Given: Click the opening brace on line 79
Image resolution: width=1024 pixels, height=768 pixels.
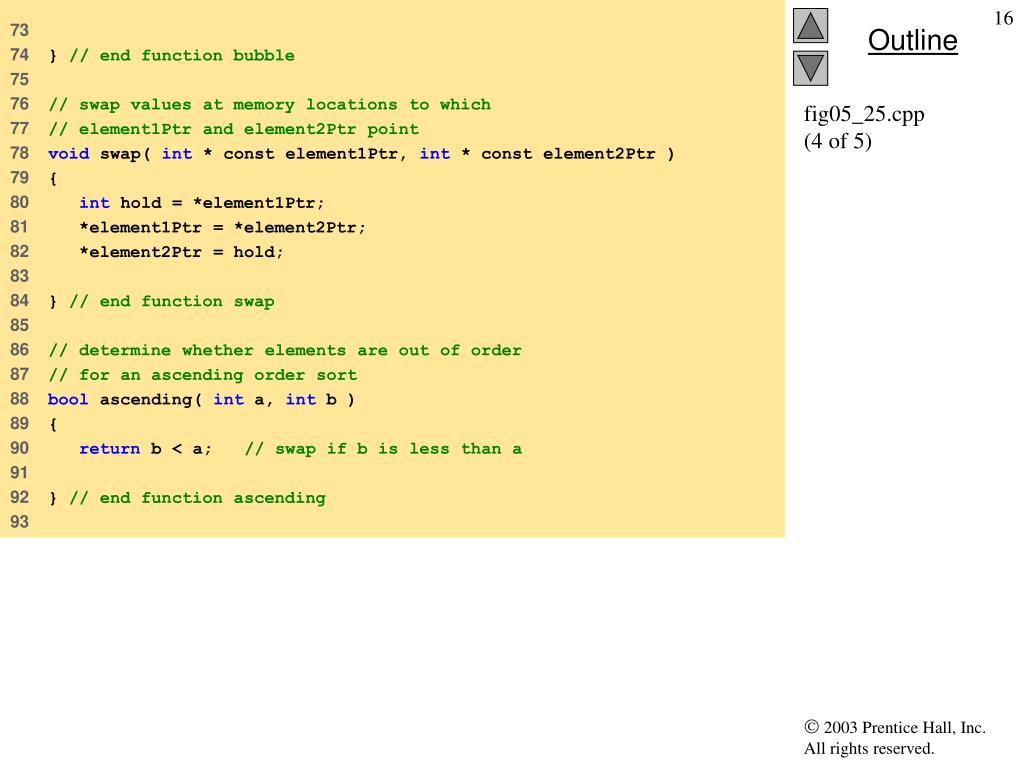Looking at the screenshot, I should [x=53, y=179].
